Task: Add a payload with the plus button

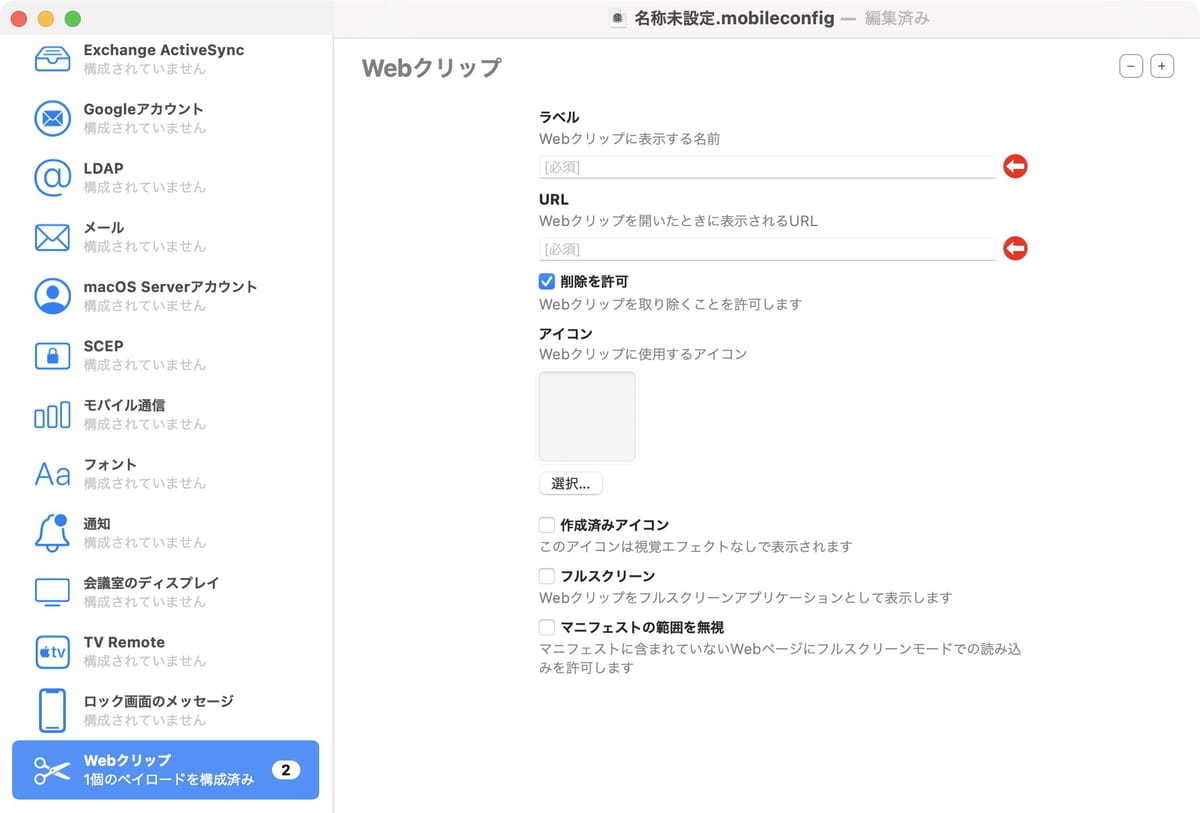Action: pos(1162,66)
